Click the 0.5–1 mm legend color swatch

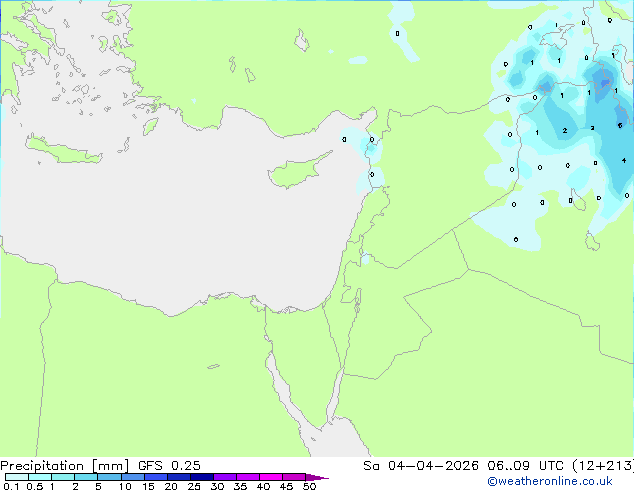coord(40,477)
